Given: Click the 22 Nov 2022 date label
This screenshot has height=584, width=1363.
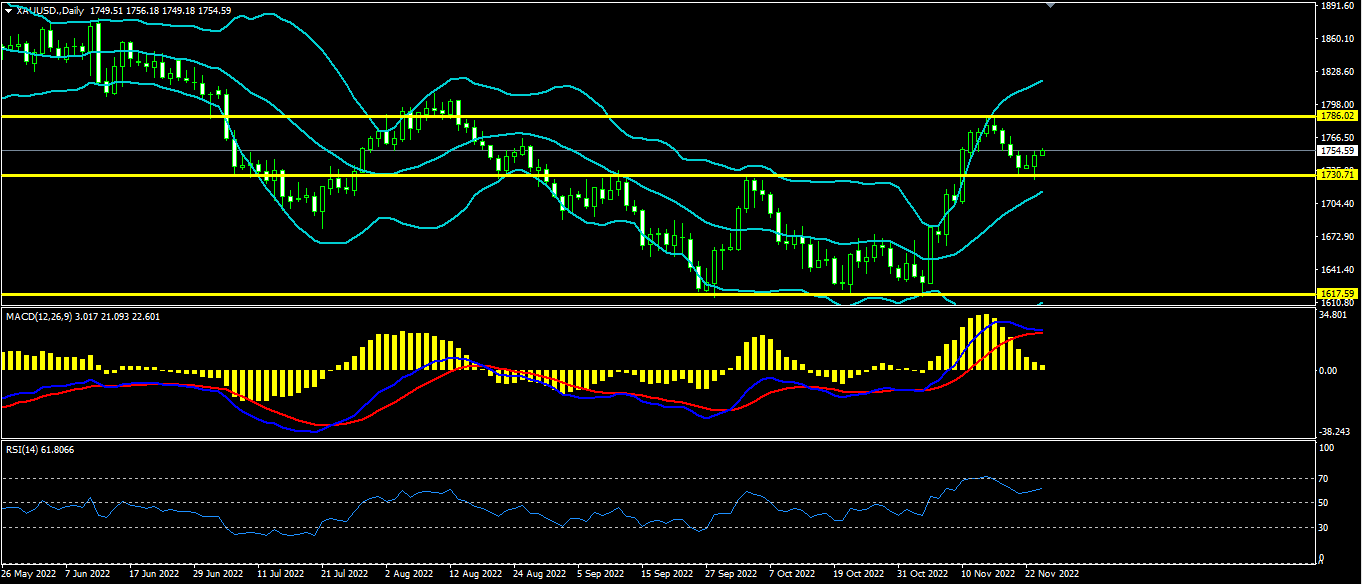Looking at the screenshot, I should tap(1052, 575).
